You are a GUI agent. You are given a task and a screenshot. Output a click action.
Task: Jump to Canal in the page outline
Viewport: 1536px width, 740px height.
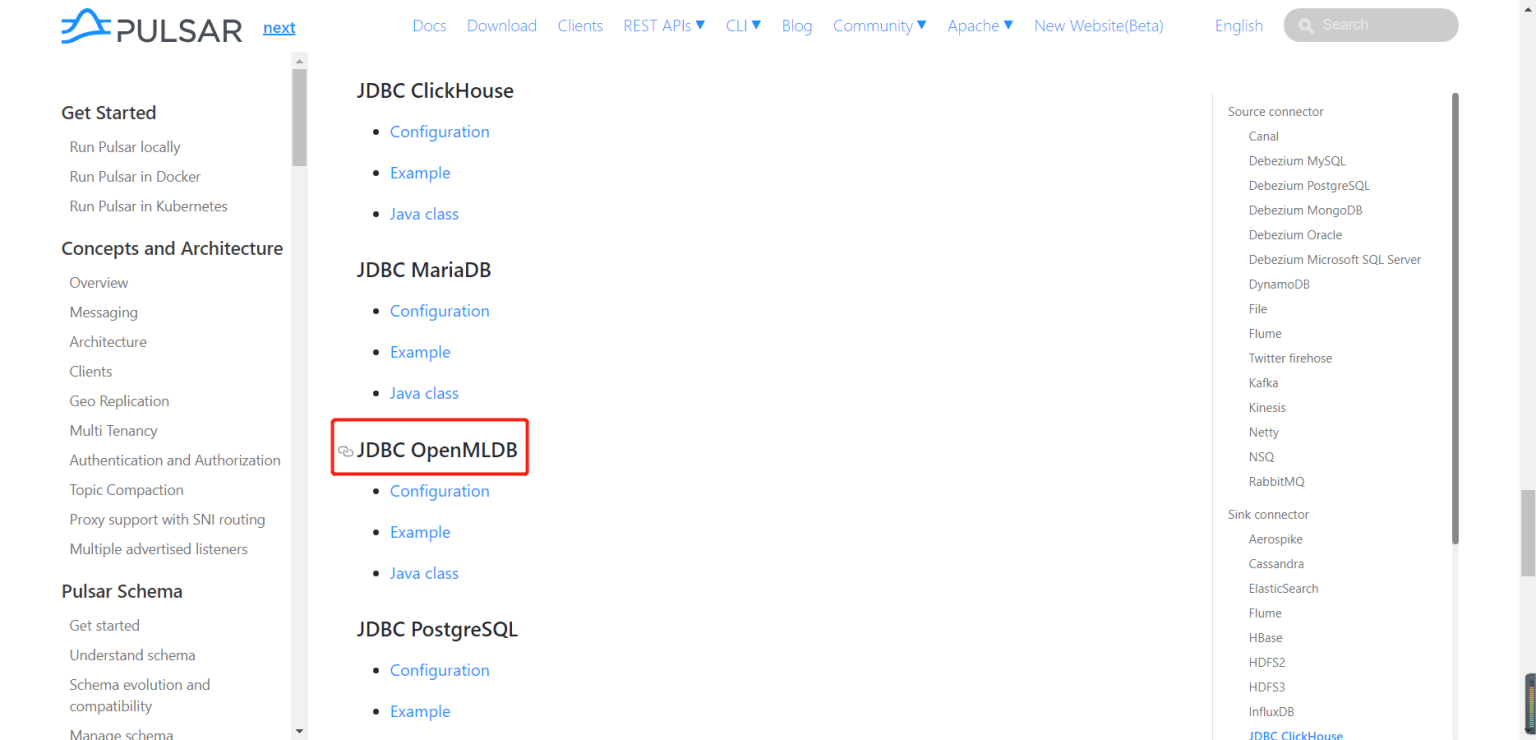1263,136
